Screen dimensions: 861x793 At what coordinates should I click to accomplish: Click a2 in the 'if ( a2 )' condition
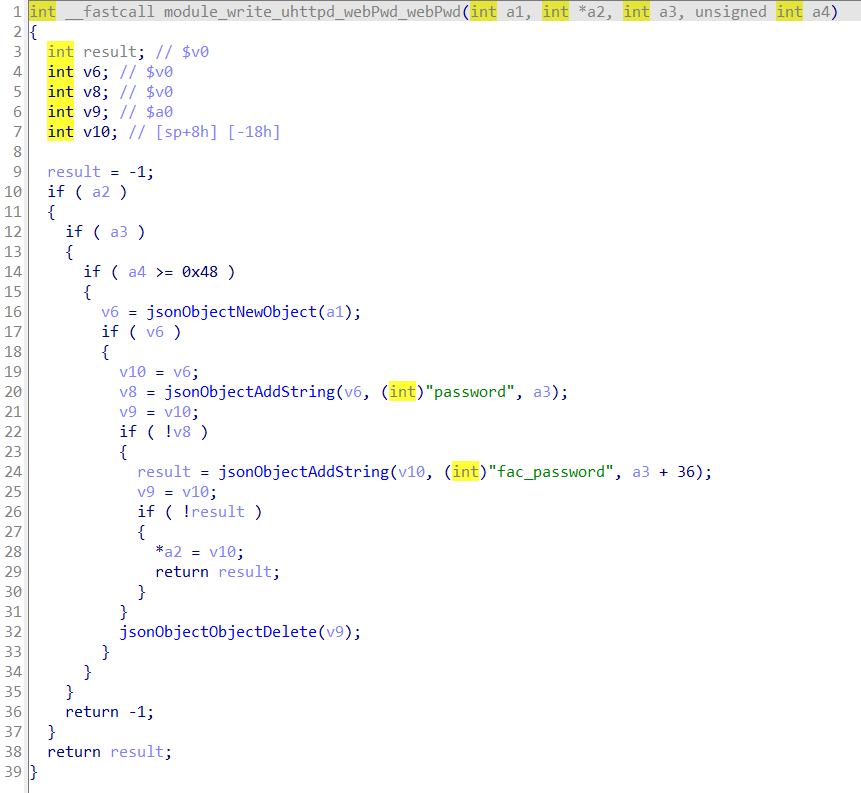point(100,192)
